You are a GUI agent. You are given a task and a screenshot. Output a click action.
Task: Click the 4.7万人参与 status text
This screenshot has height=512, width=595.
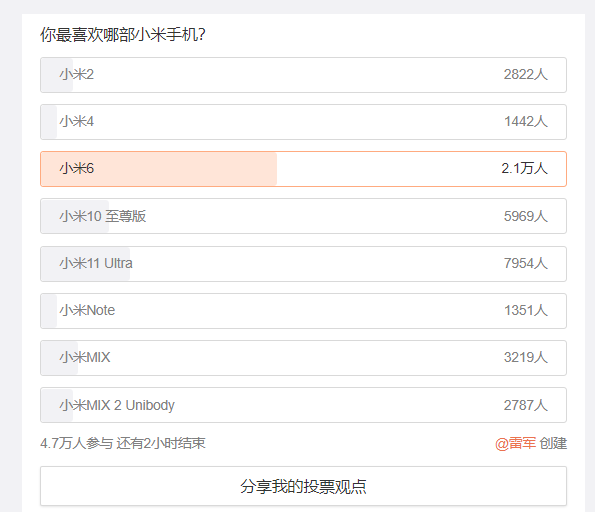(77, 443)
